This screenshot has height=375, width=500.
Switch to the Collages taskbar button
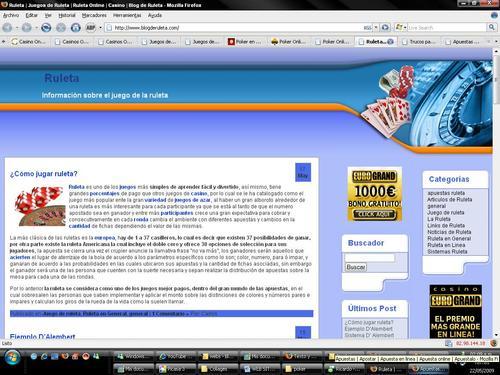tap(217, 369)
